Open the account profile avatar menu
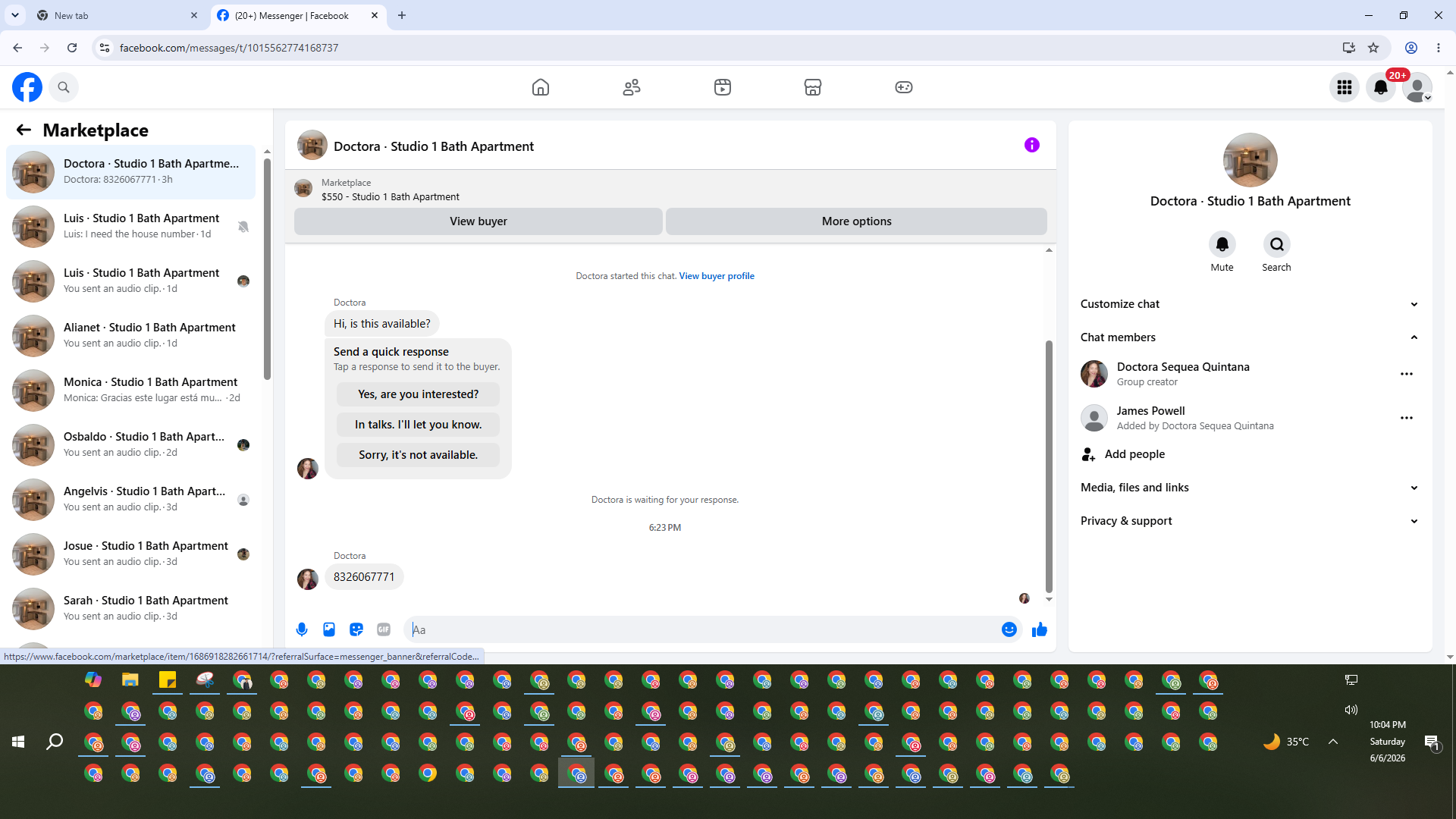Viewport: 1456px width, 819px height. tap(1417, 87)
